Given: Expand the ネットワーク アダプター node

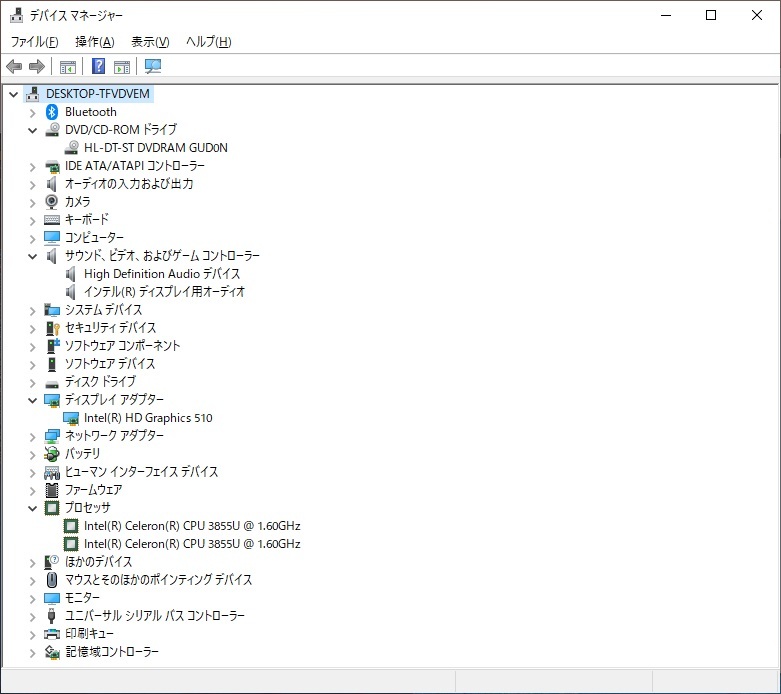Looking at the screenshot, I should coord(32,436).
